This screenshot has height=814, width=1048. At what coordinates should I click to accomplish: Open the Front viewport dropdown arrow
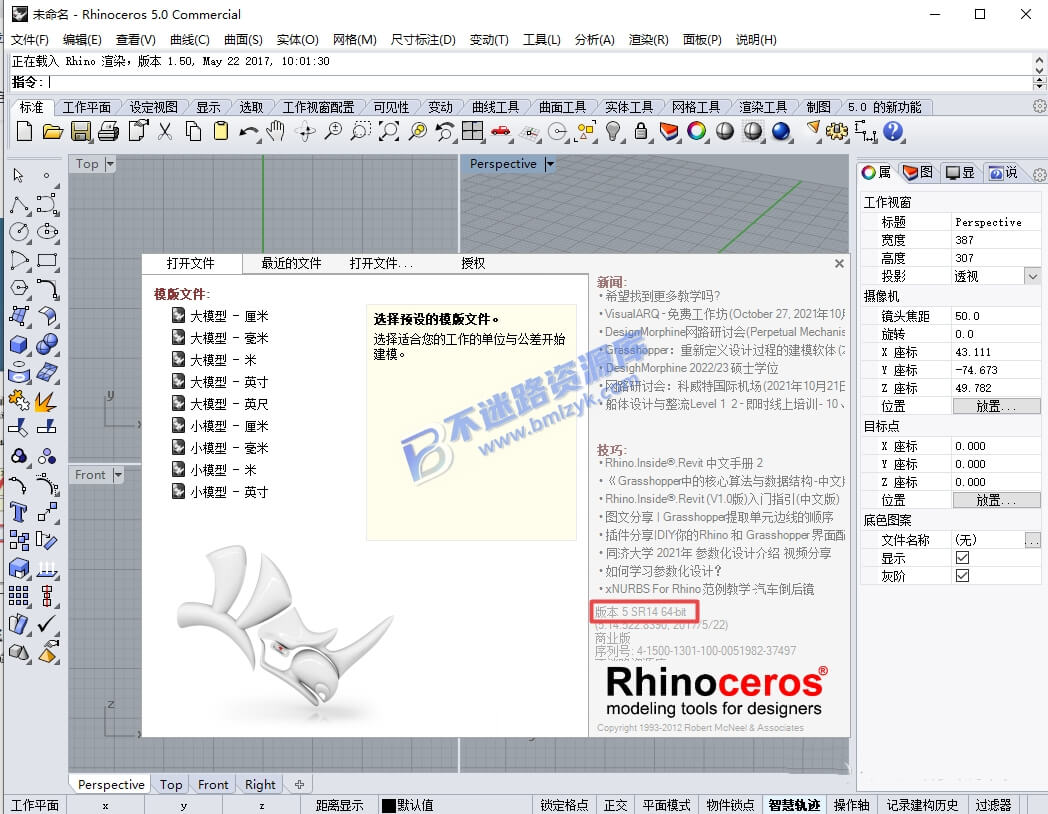[118, 474]
